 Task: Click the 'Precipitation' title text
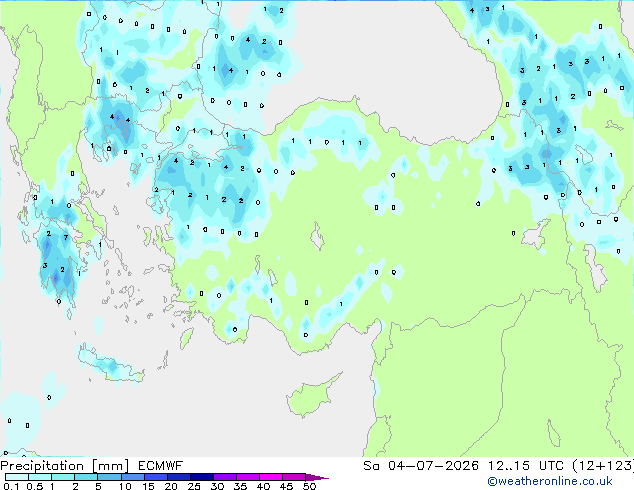tap(42, 466)
